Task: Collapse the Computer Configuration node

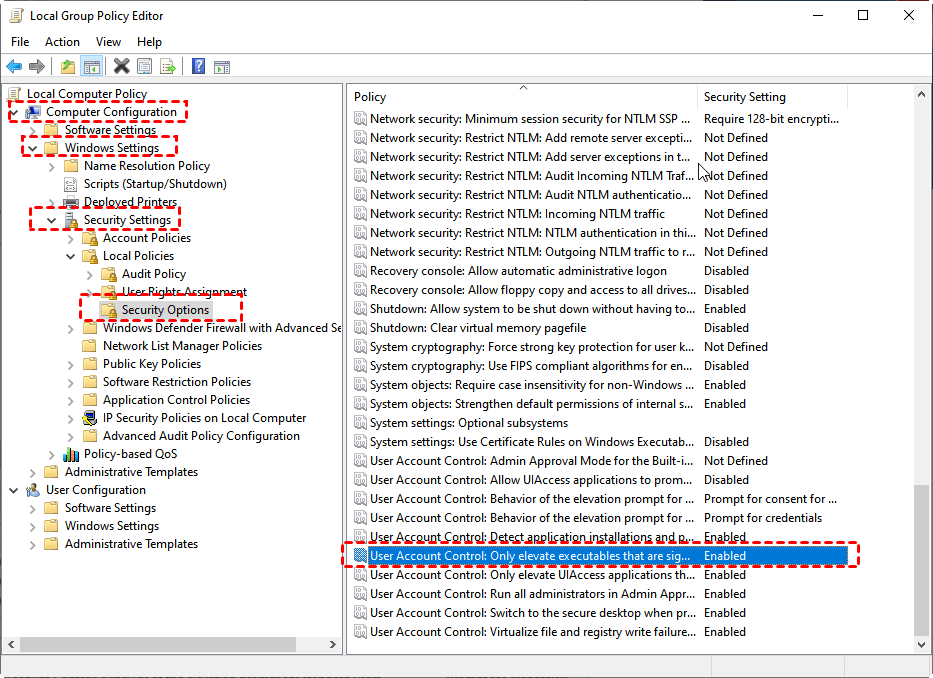Action: [x=15, y=112]
